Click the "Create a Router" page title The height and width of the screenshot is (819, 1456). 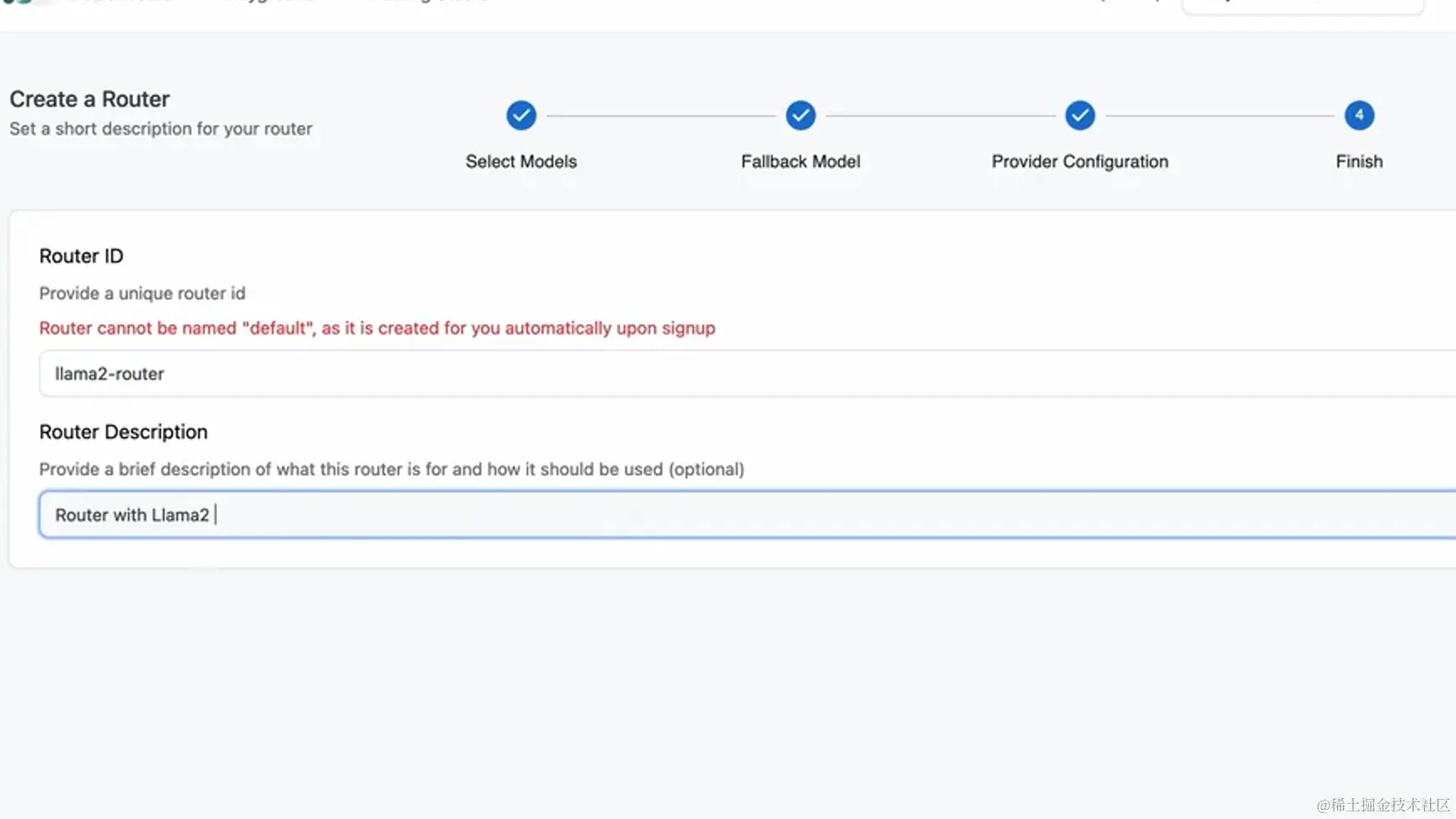tap(90, 99)
